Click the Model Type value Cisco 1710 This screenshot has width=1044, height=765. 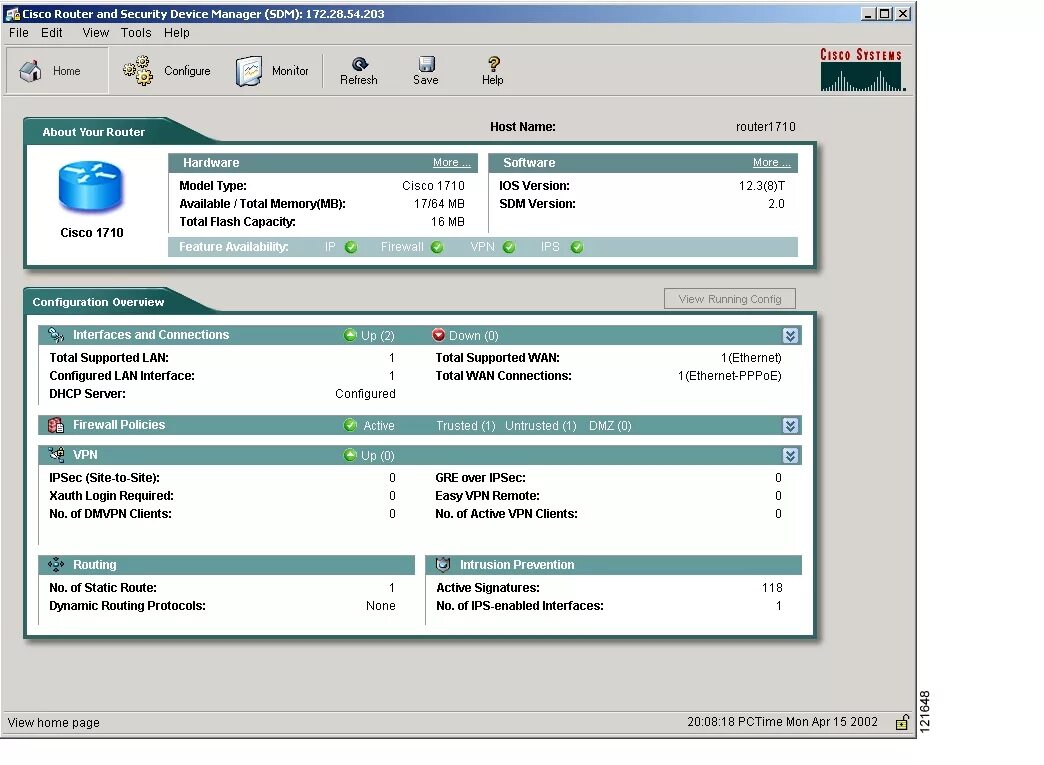point(433,186)
